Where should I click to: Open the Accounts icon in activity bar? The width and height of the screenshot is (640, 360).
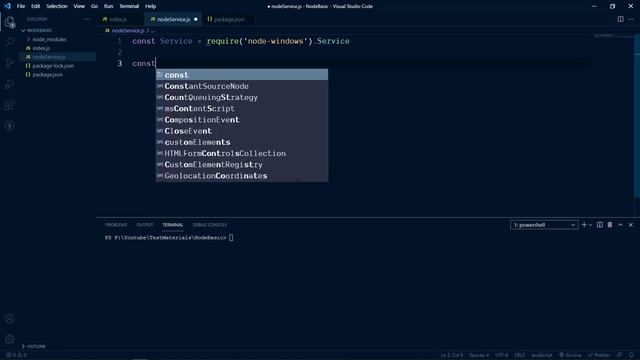pos(10,318)
